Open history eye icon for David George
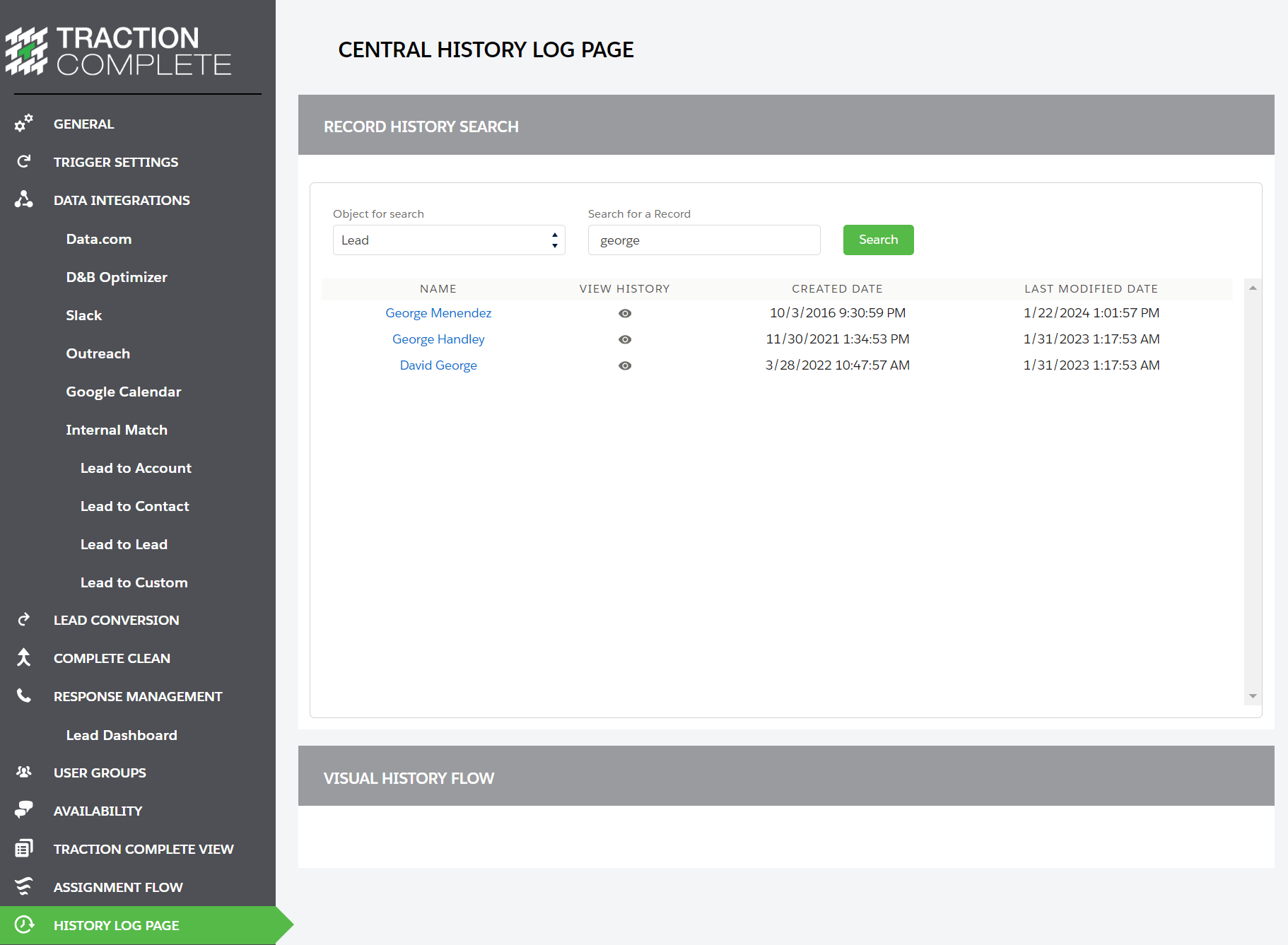This screenshot has width=1288, height=945. [624, 365]
